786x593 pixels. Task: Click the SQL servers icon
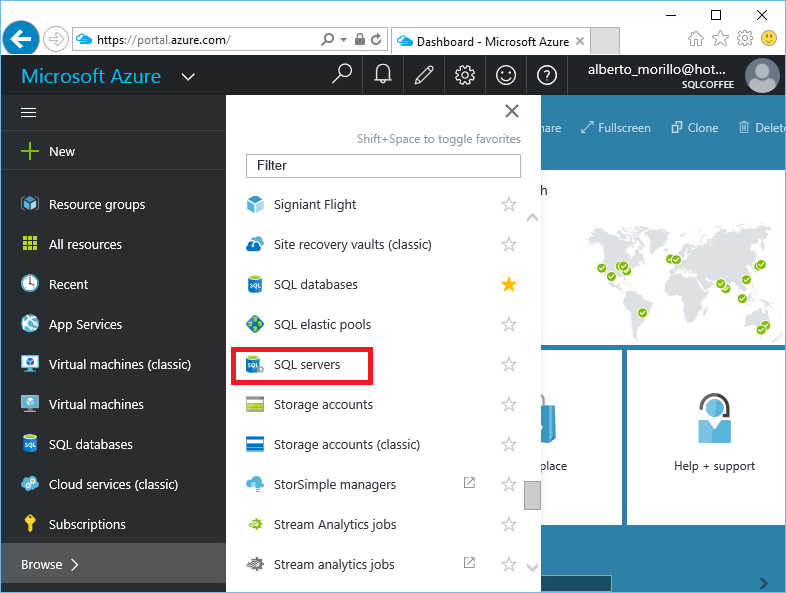tap(255, 364)
